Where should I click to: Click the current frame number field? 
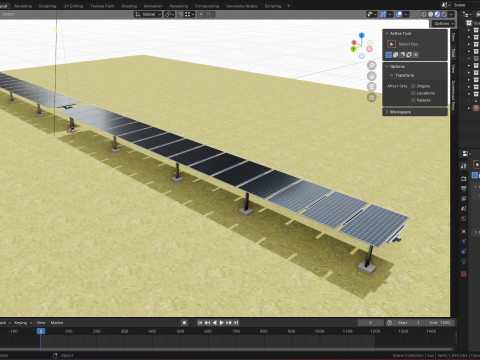(370, 323)
